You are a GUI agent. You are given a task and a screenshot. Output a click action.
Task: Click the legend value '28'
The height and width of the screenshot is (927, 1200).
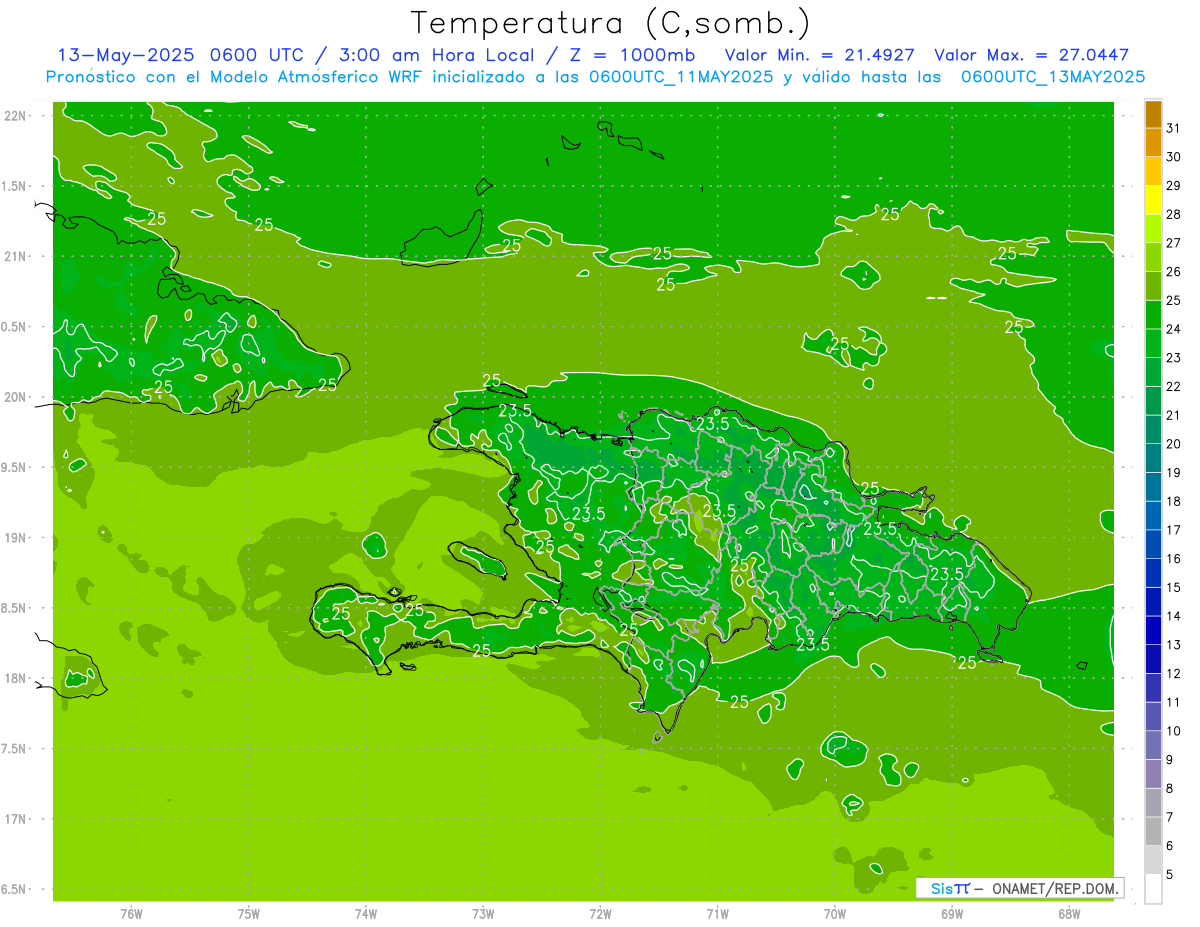tap(1174, 214)
